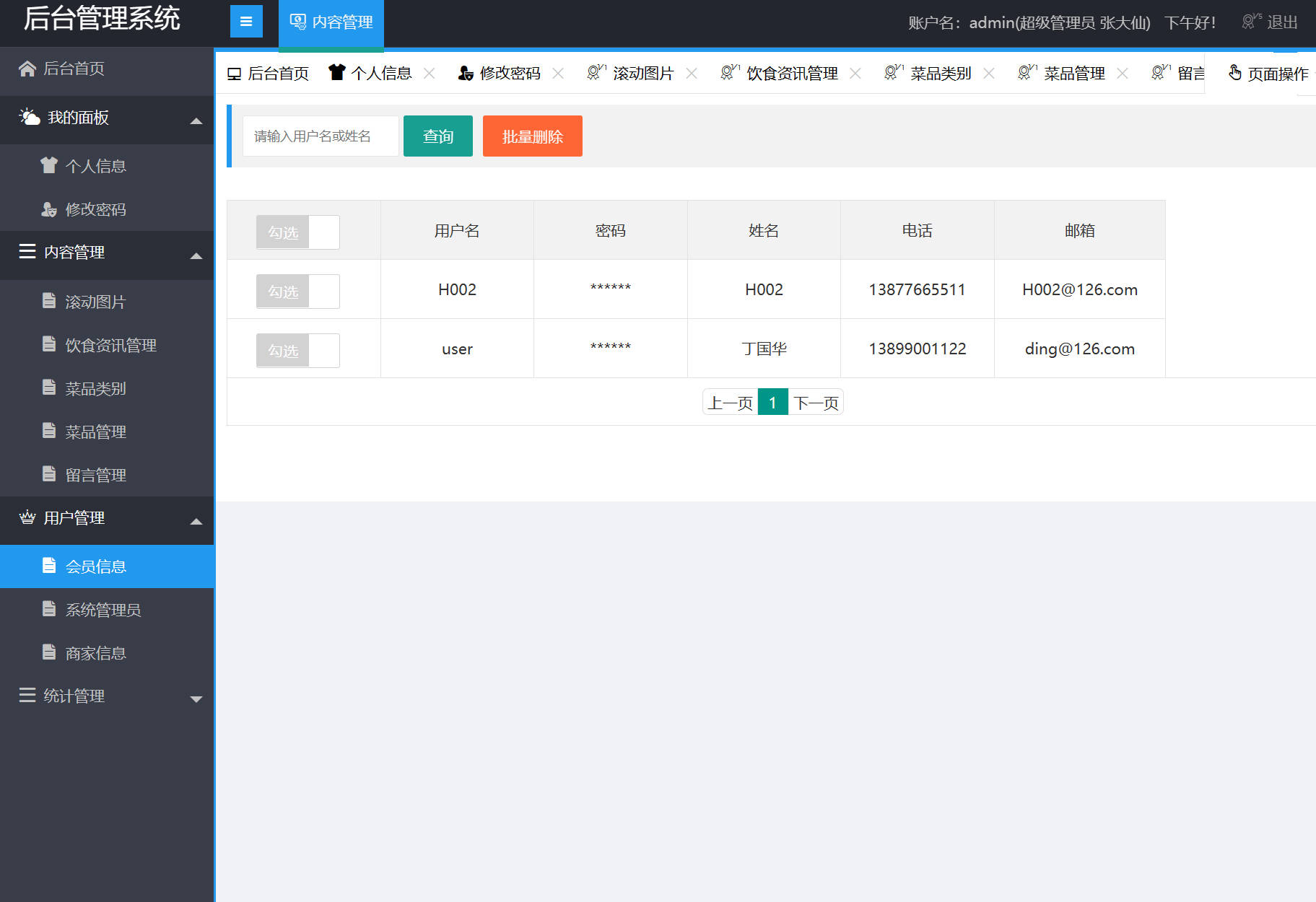Viewport: 1316px width, 902px height.
Task: Click the hand icon on 页面操作
Action: tap(1236, 72)
